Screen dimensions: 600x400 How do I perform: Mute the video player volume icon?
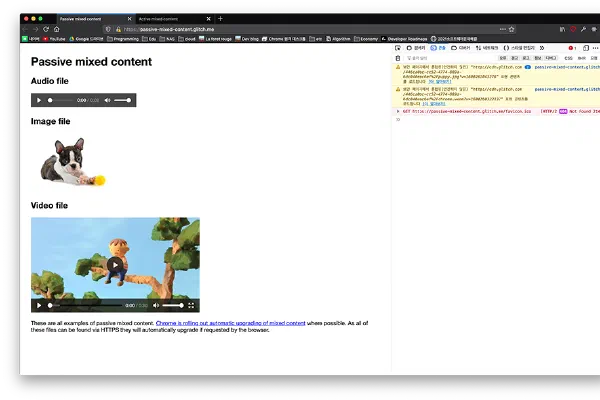(x=156, y=305)
